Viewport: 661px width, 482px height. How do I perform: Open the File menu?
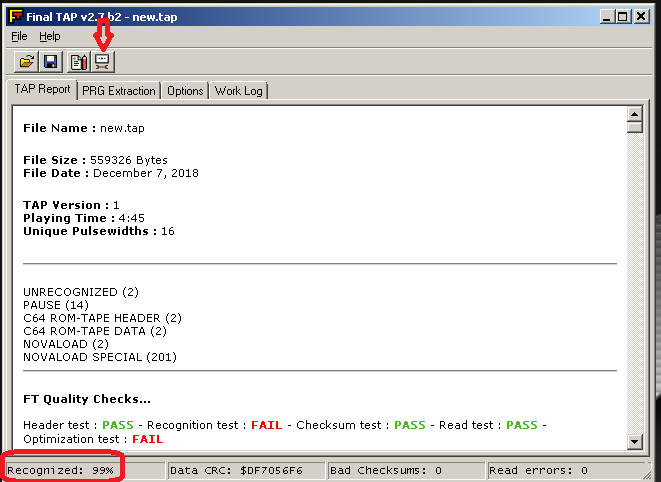click(x=19, y=37)
